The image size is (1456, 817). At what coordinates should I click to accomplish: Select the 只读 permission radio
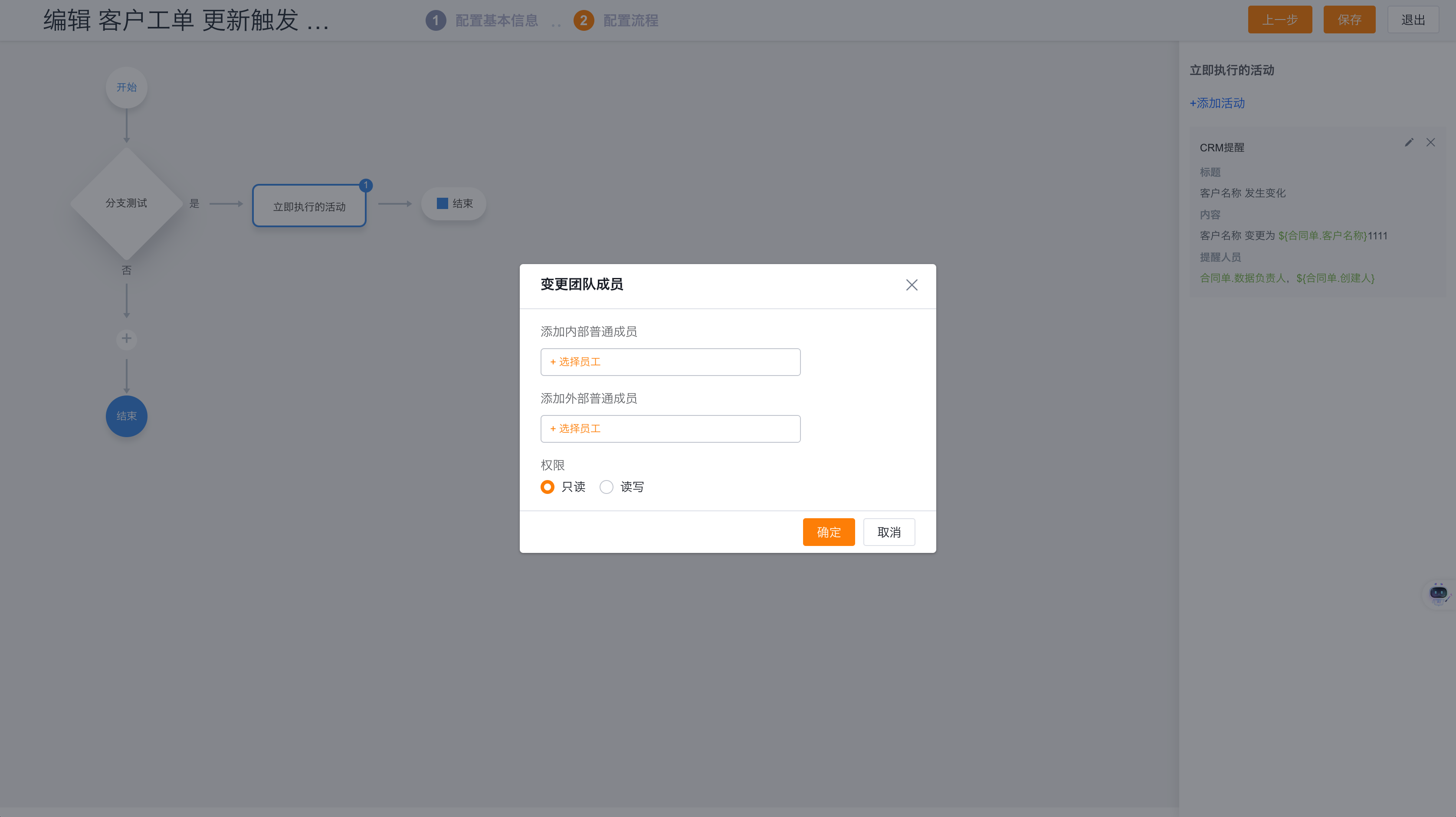(547, 487)
